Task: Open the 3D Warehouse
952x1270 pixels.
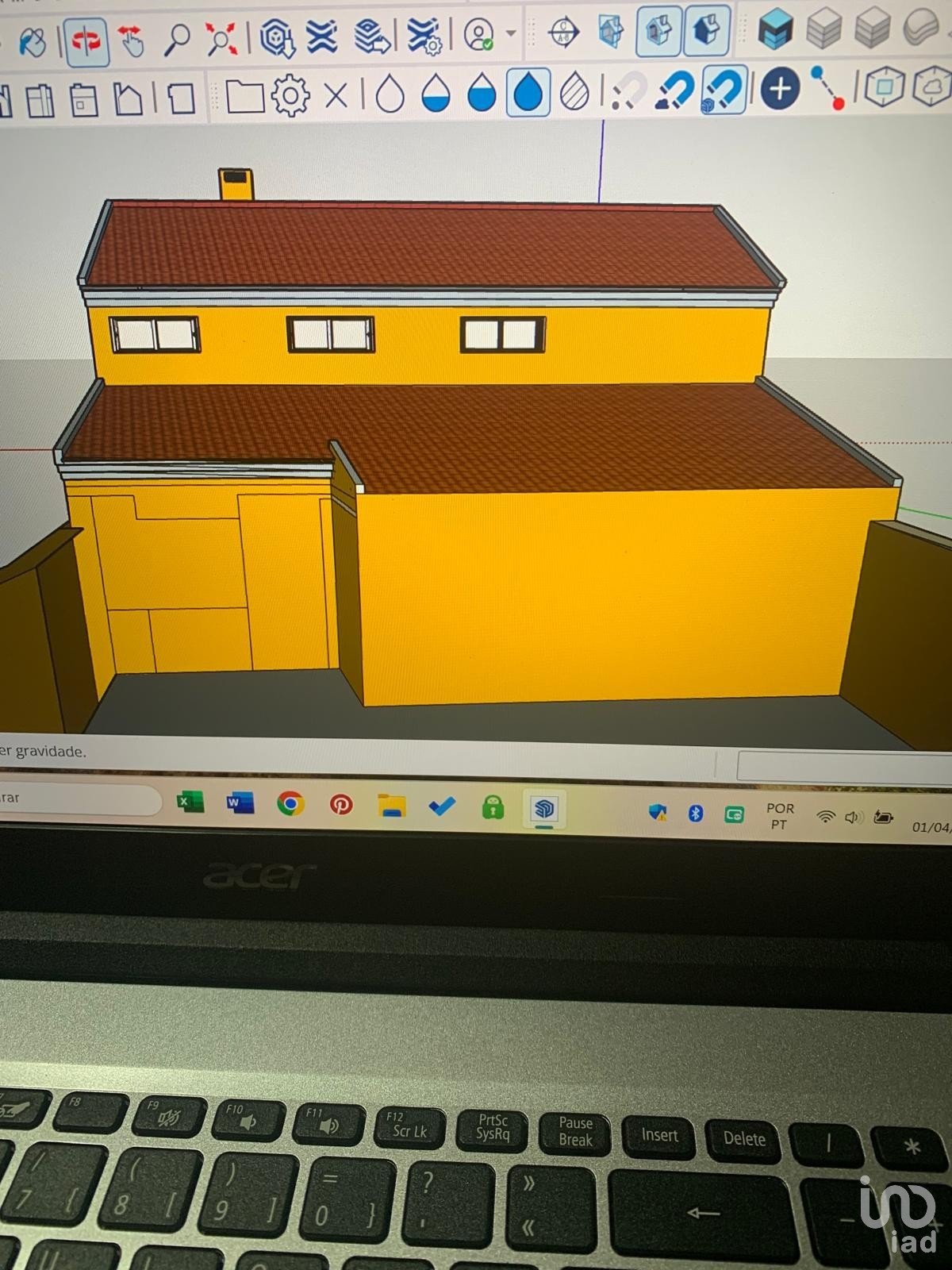Action: (278, 37)
